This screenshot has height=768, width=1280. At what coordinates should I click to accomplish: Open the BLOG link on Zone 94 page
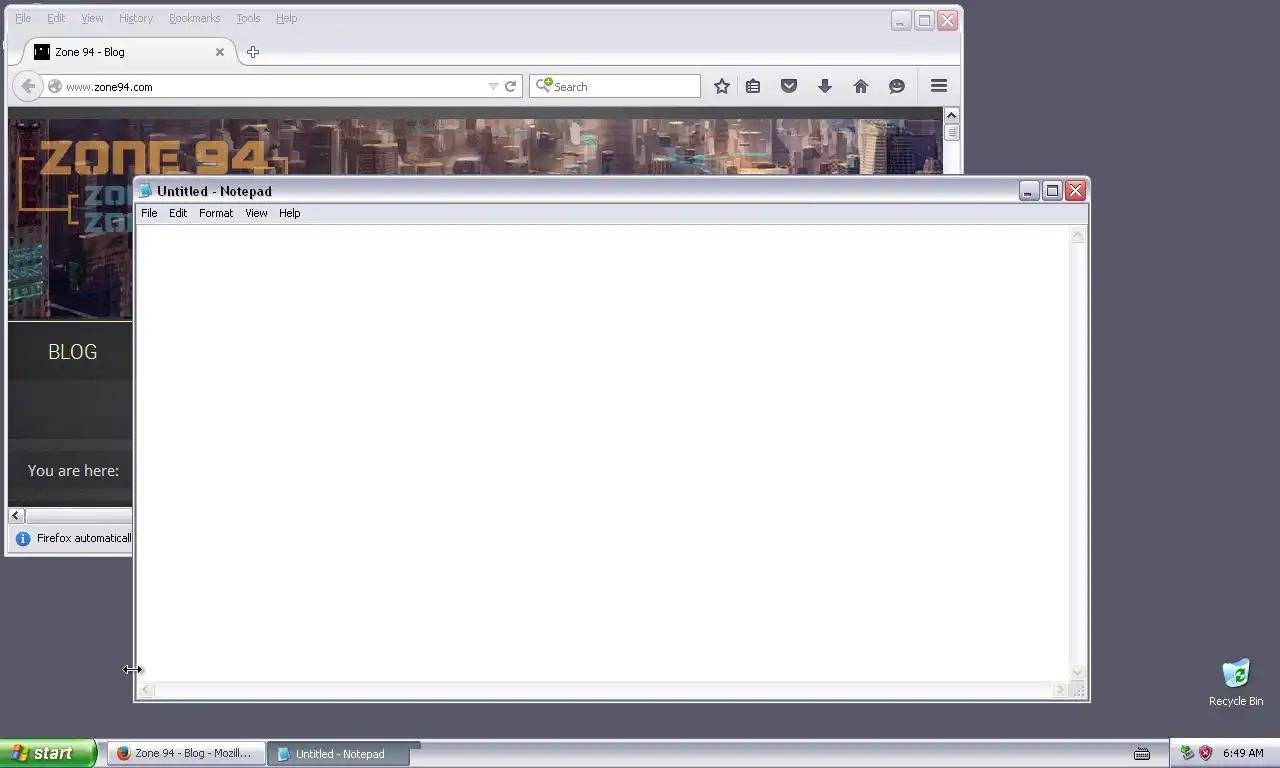point(73,352)
